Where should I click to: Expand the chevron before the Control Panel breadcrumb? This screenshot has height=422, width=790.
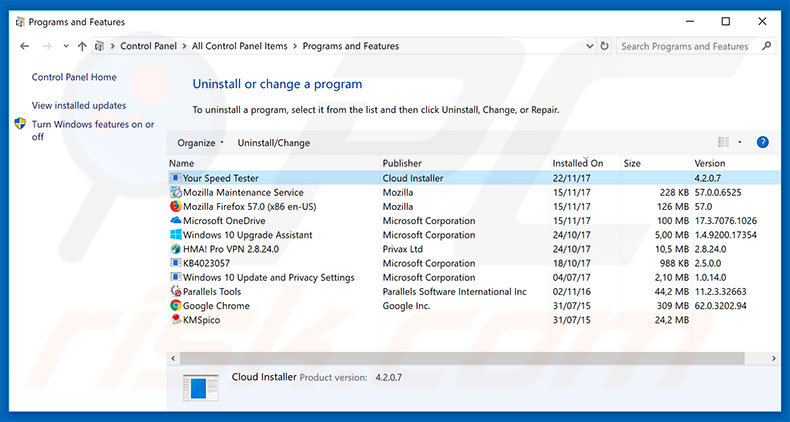coord(113,46)
